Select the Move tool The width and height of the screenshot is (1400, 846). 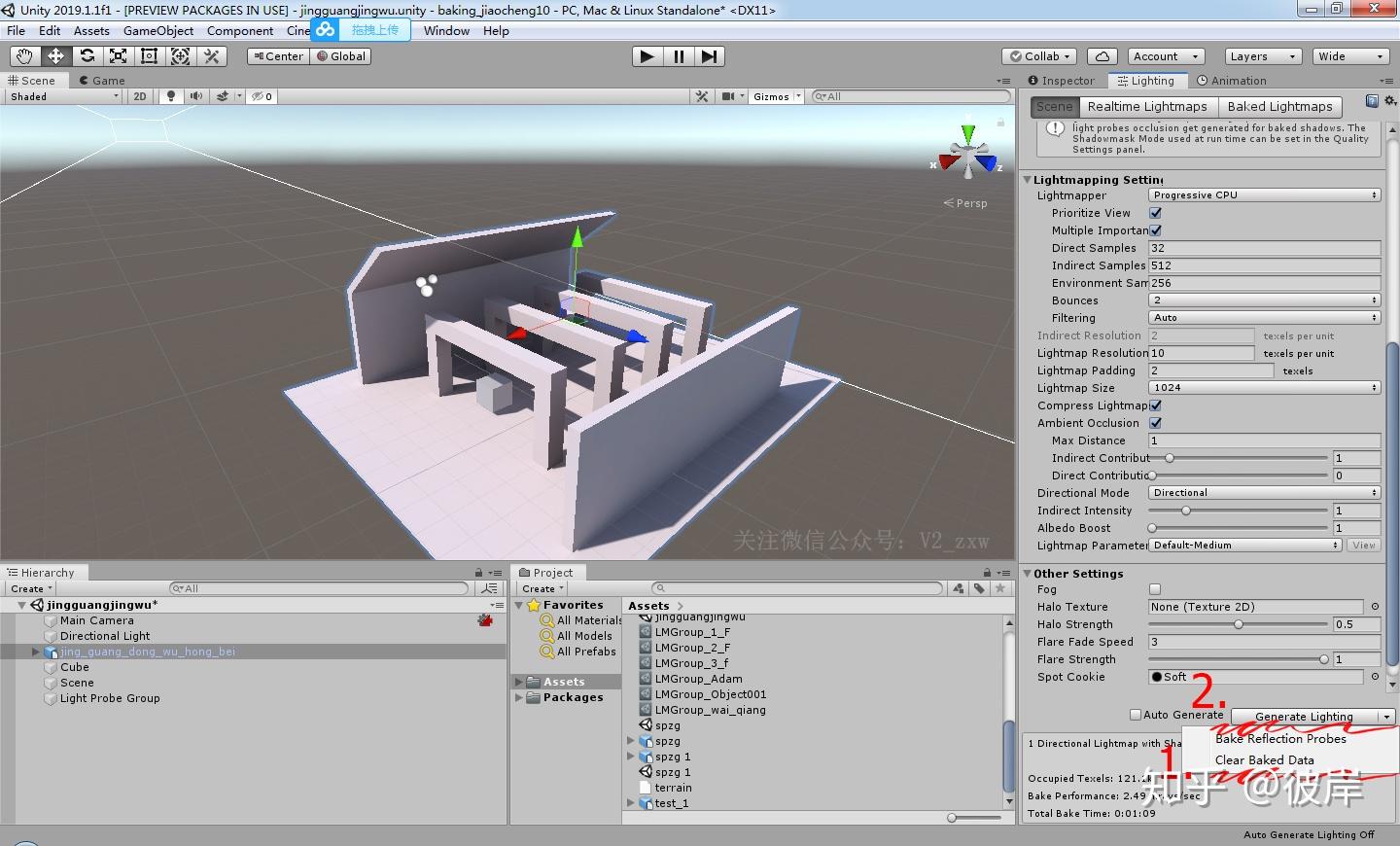(55, 56)
